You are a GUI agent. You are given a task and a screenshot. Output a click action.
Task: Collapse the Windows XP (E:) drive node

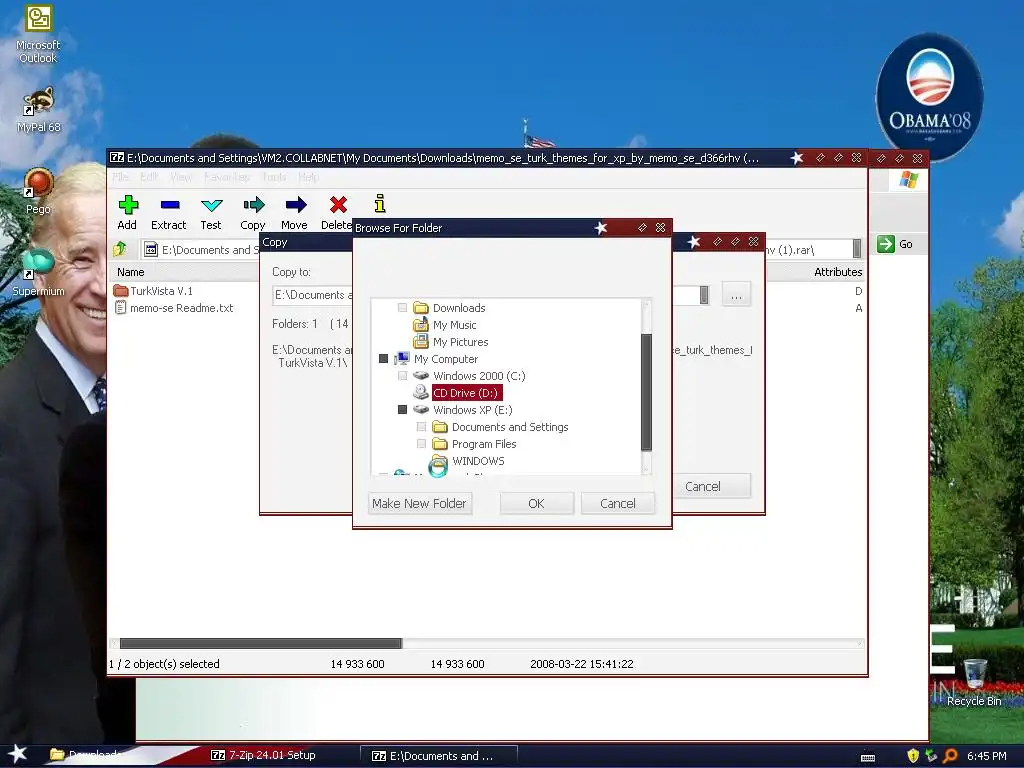pyautogui.click(x=402, y=409)
